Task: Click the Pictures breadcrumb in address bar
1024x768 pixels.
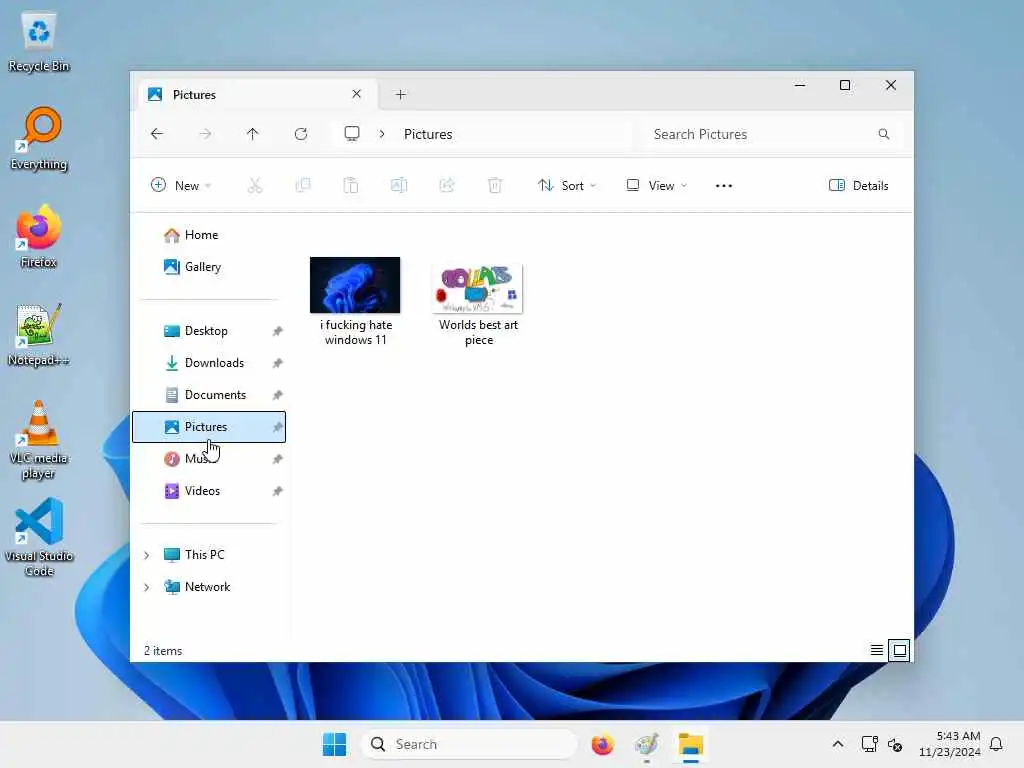Action: [x=428, y=134]
